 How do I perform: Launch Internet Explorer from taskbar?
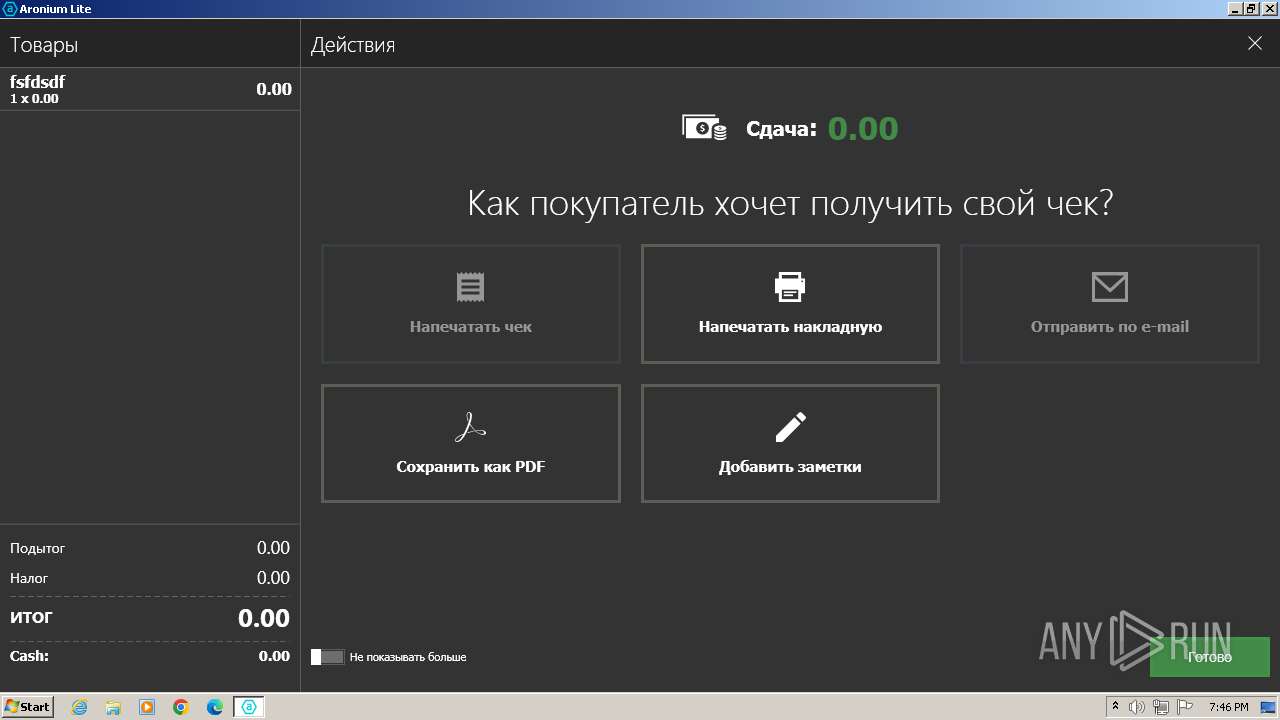click(80, 707)
